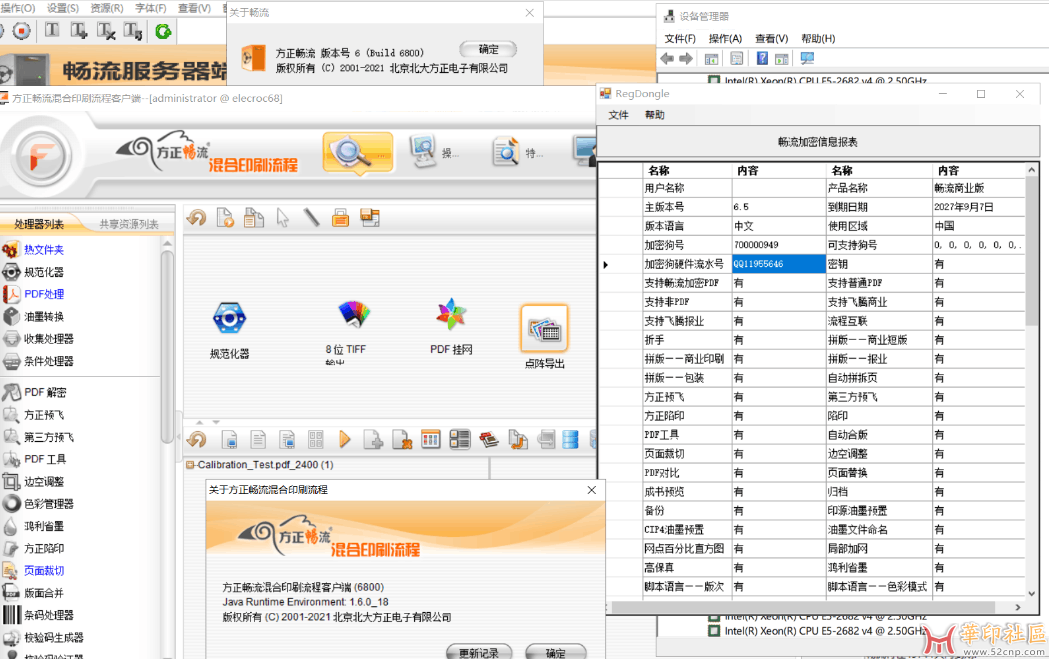Click the RegDongle table scroll-up arrow
The image size is (1049, 659).
point(1032,171)
